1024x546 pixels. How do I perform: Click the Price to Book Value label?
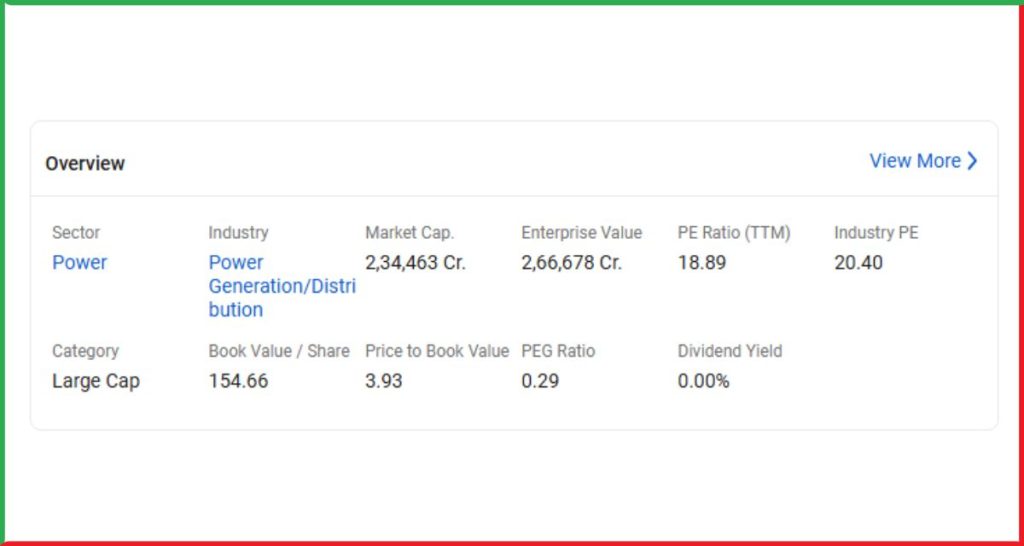(x=437, y=351)
